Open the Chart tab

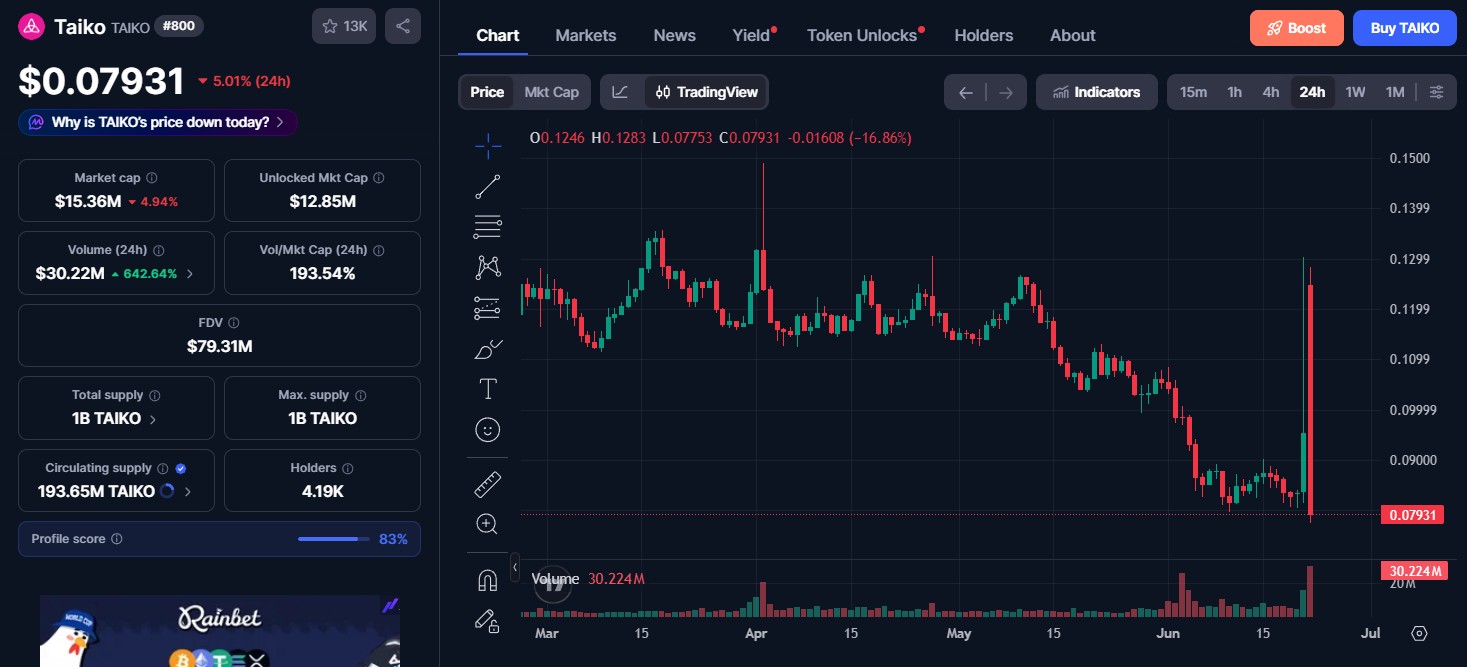point(497,35)
